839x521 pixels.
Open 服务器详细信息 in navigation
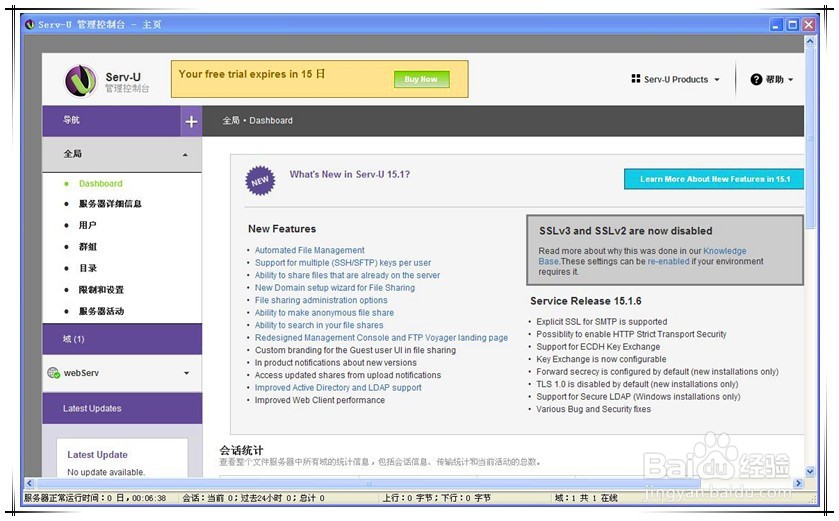tap(110, 204)
